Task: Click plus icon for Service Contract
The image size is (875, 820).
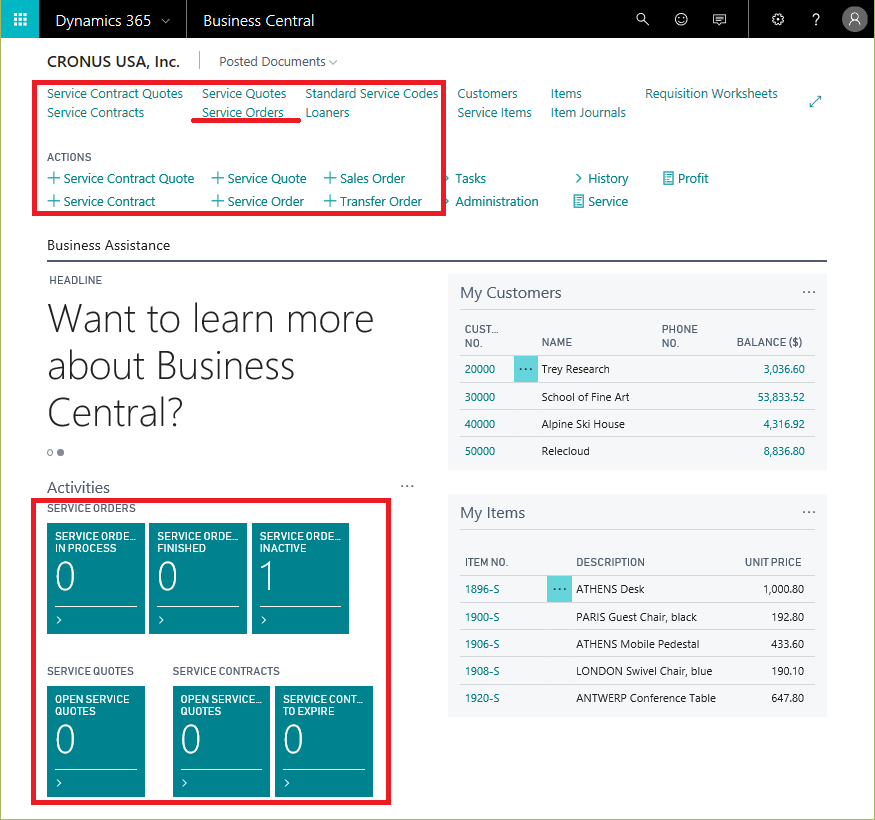Action: pos(54,201)
